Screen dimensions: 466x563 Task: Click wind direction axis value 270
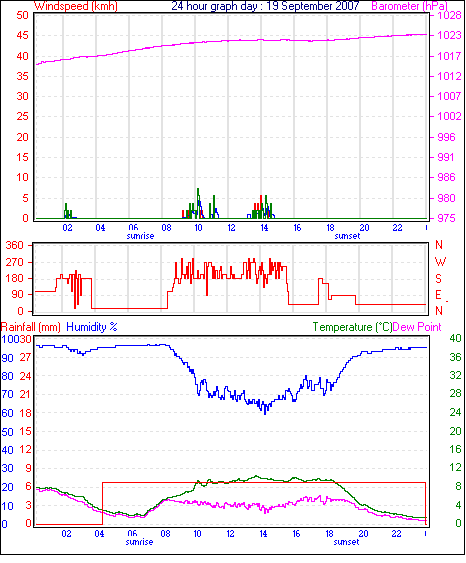[x=15, y=262]
